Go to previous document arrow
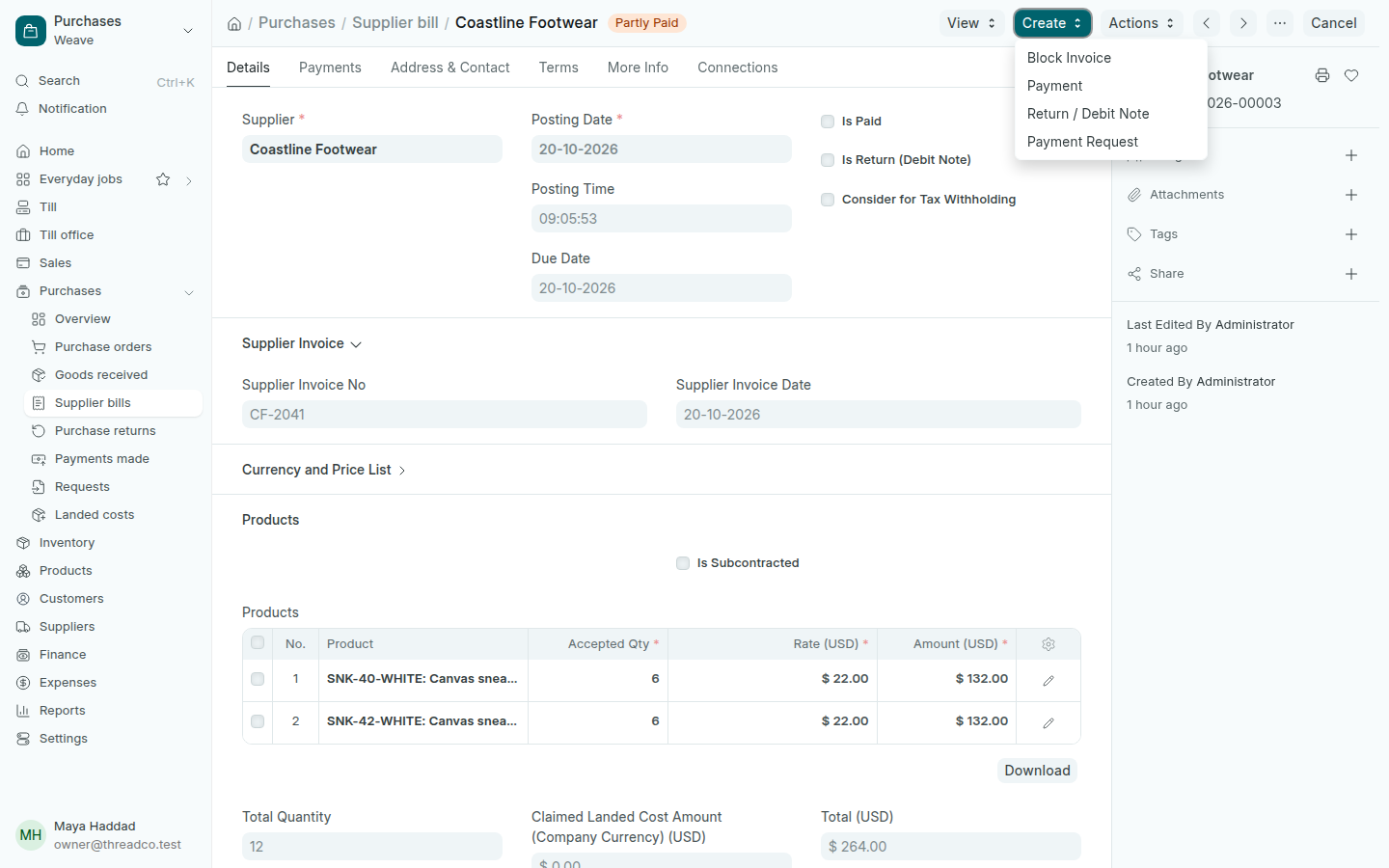The width and height of the screenshot is (1389, 868). [1206, 23]
